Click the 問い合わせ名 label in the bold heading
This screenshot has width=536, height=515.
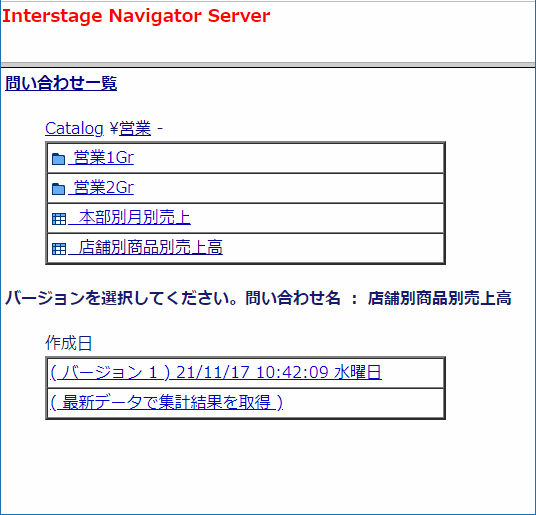point(293,298)
